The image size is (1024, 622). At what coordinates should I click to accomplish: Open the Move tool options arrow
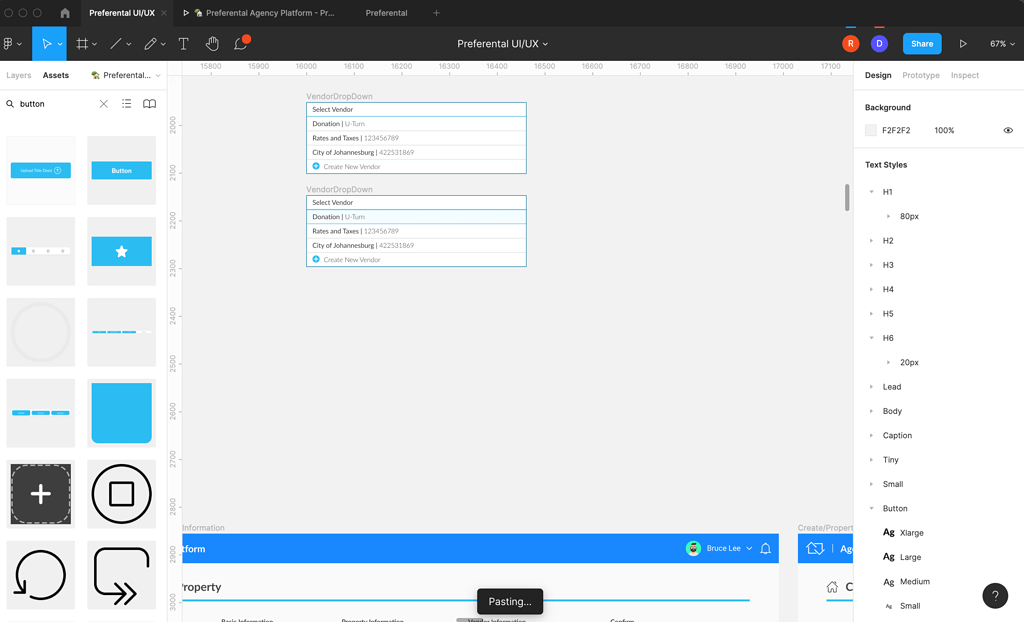point(60,44)
